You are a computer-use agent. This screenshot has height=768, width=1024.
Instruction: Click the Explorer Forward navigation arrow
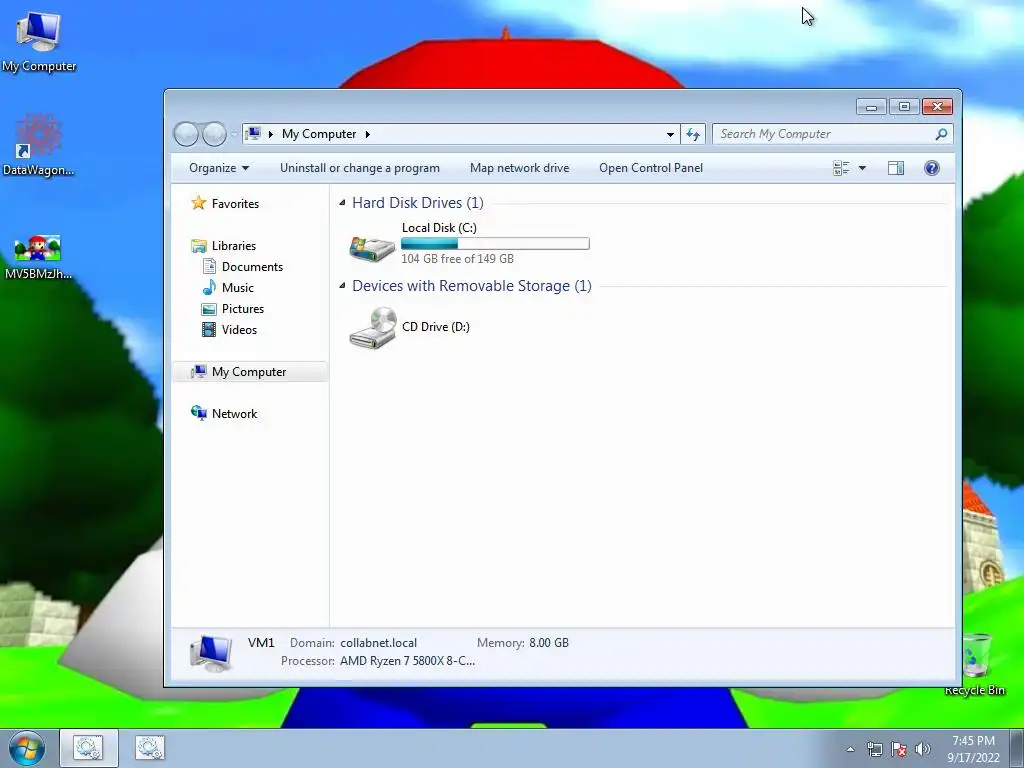pos(214,134)
